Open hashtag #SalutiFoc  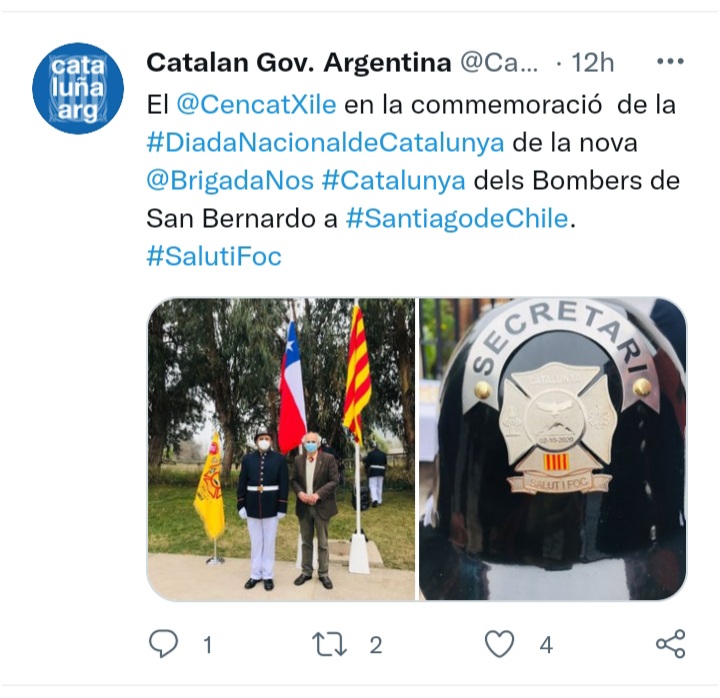click(214, 256)
